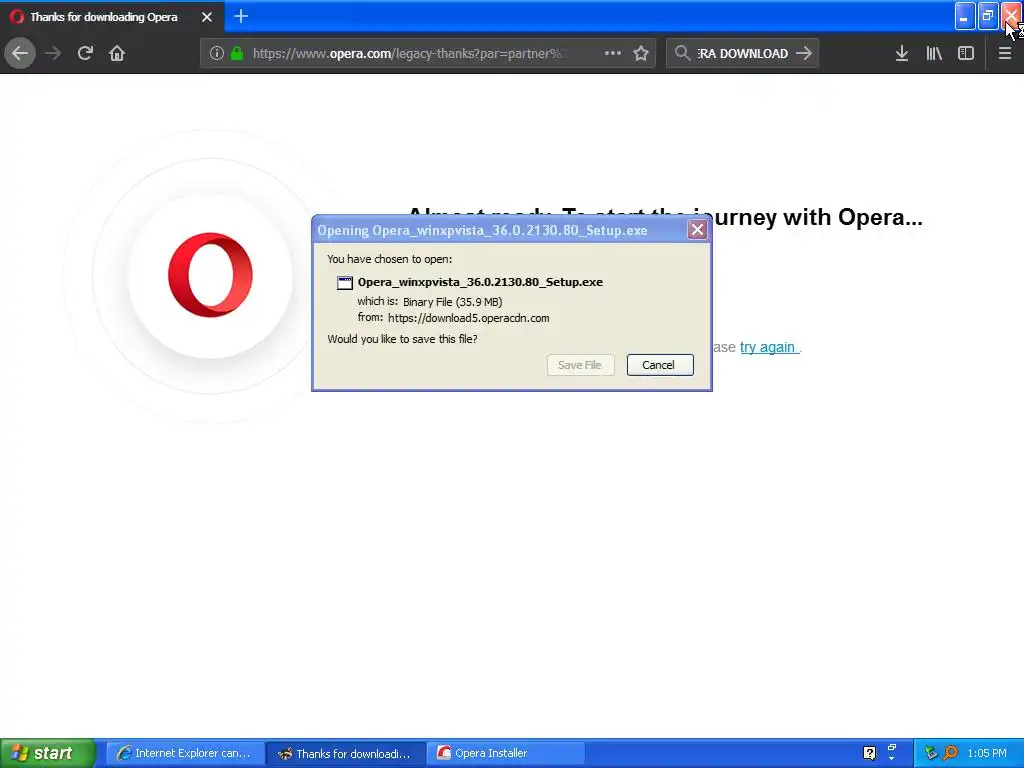Image resolution: width=1024 pixels, height=768 pixels.
Task: Toggle the sidebar view icon
Action: [966, 53]
